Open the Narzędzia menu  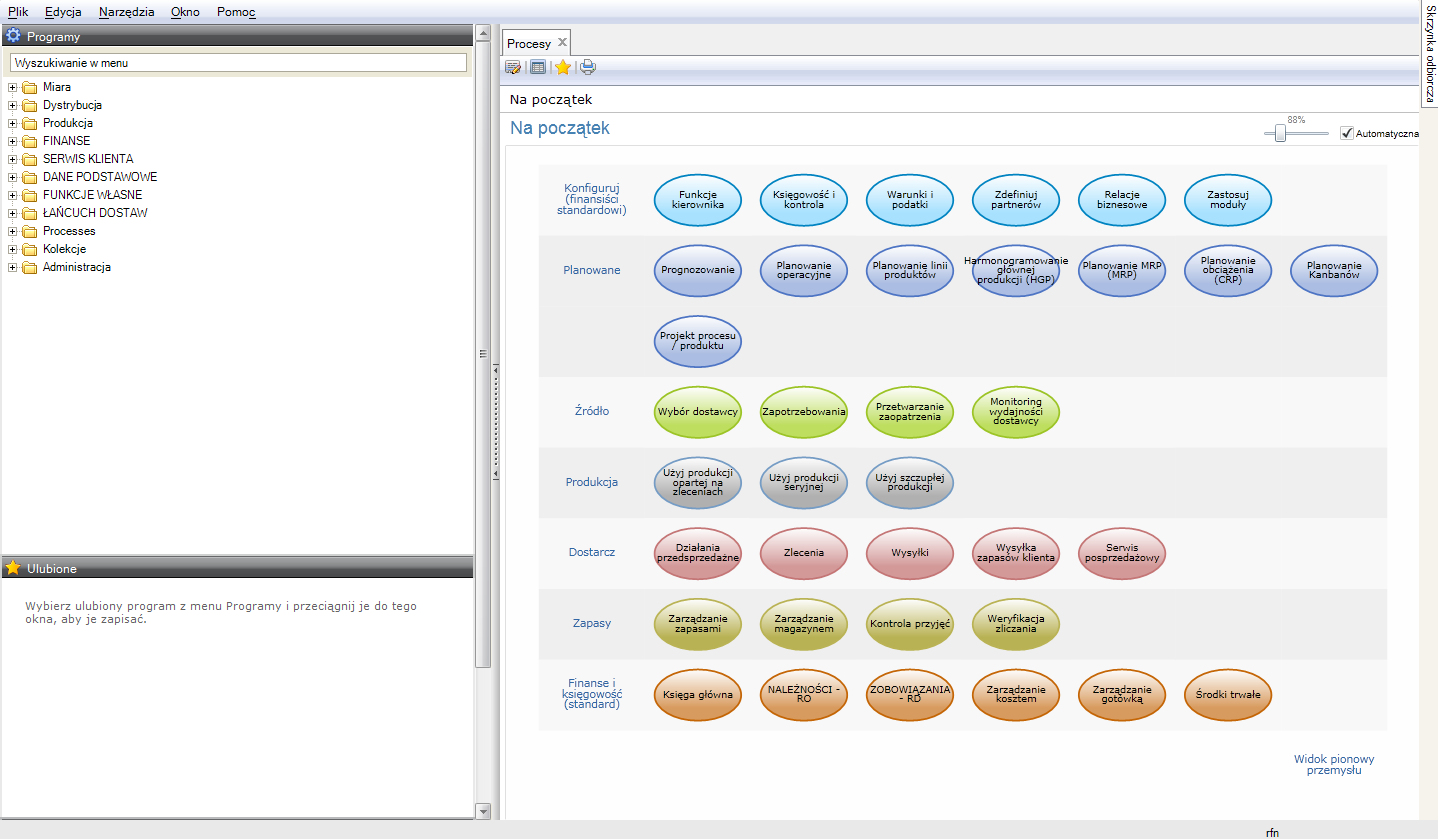pos(127,12)
